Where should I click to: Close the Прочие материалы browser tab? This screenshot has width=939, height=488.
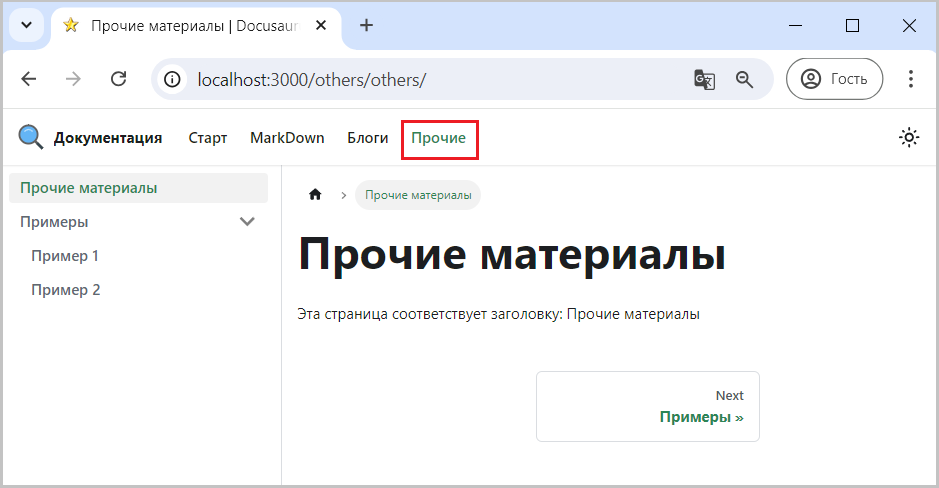pyautogui.click(x=321, y=25)
